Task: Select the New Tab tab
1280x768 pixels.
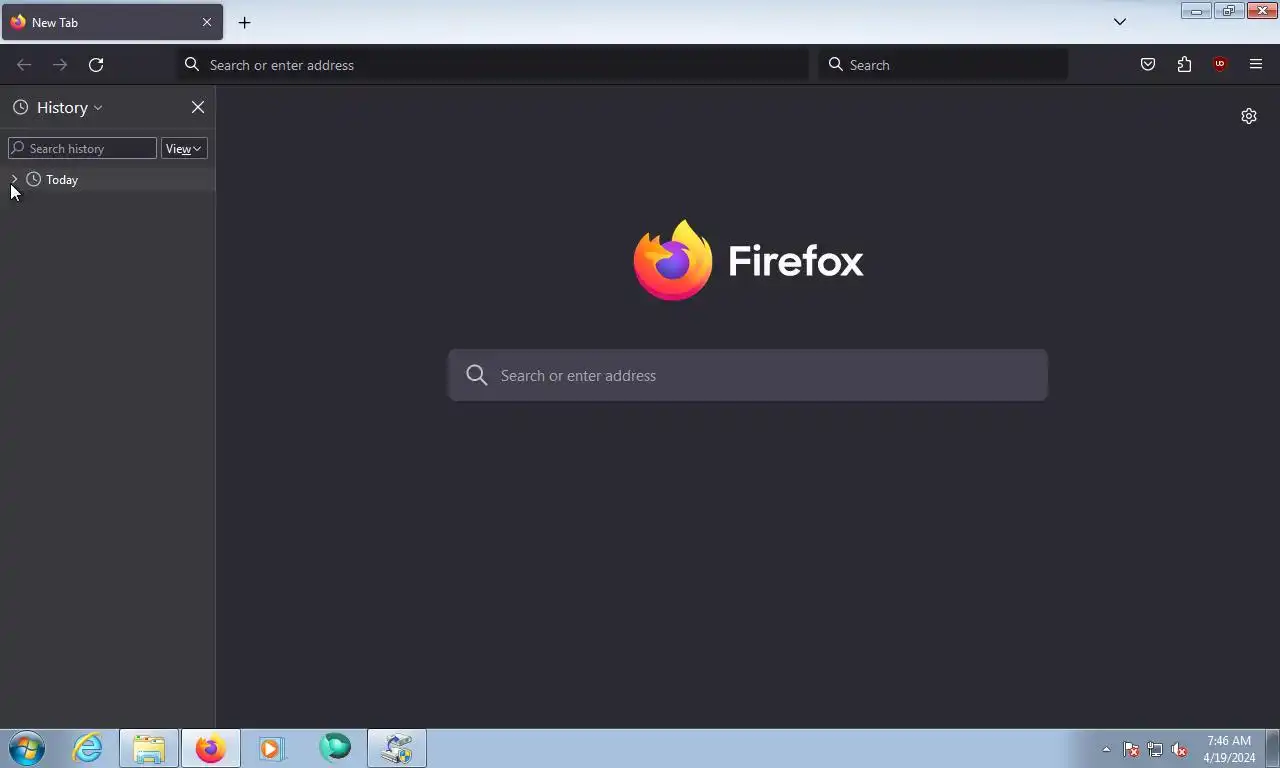Action: pos(112,22)
